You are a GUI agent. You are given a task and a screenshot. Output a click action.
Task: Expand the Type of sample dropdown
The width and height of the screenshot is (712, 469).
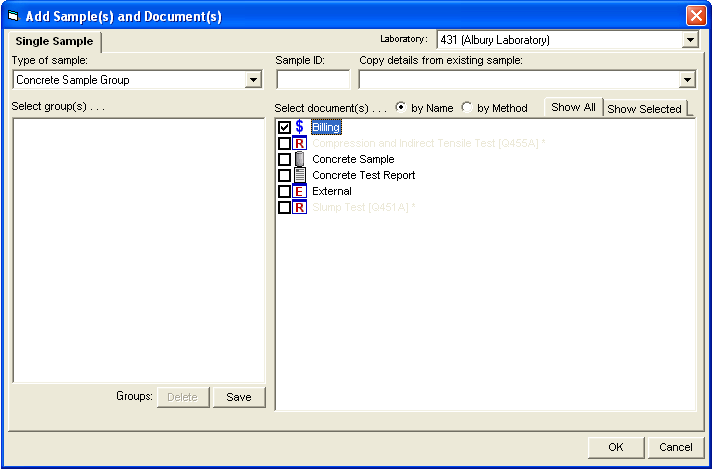point(254,80)
